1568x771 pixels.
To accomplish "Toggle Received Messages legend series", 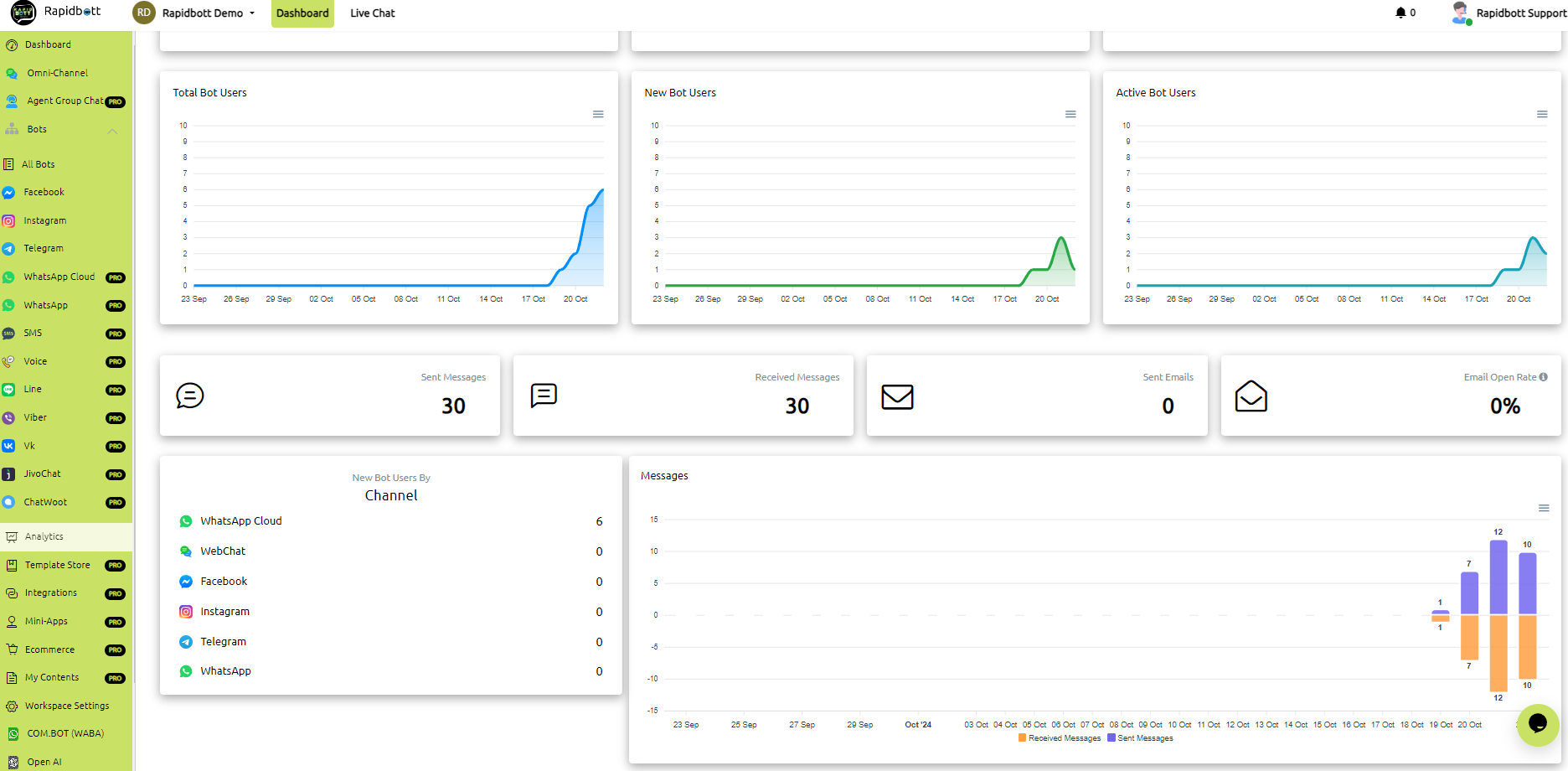I will click(1060, 738).
